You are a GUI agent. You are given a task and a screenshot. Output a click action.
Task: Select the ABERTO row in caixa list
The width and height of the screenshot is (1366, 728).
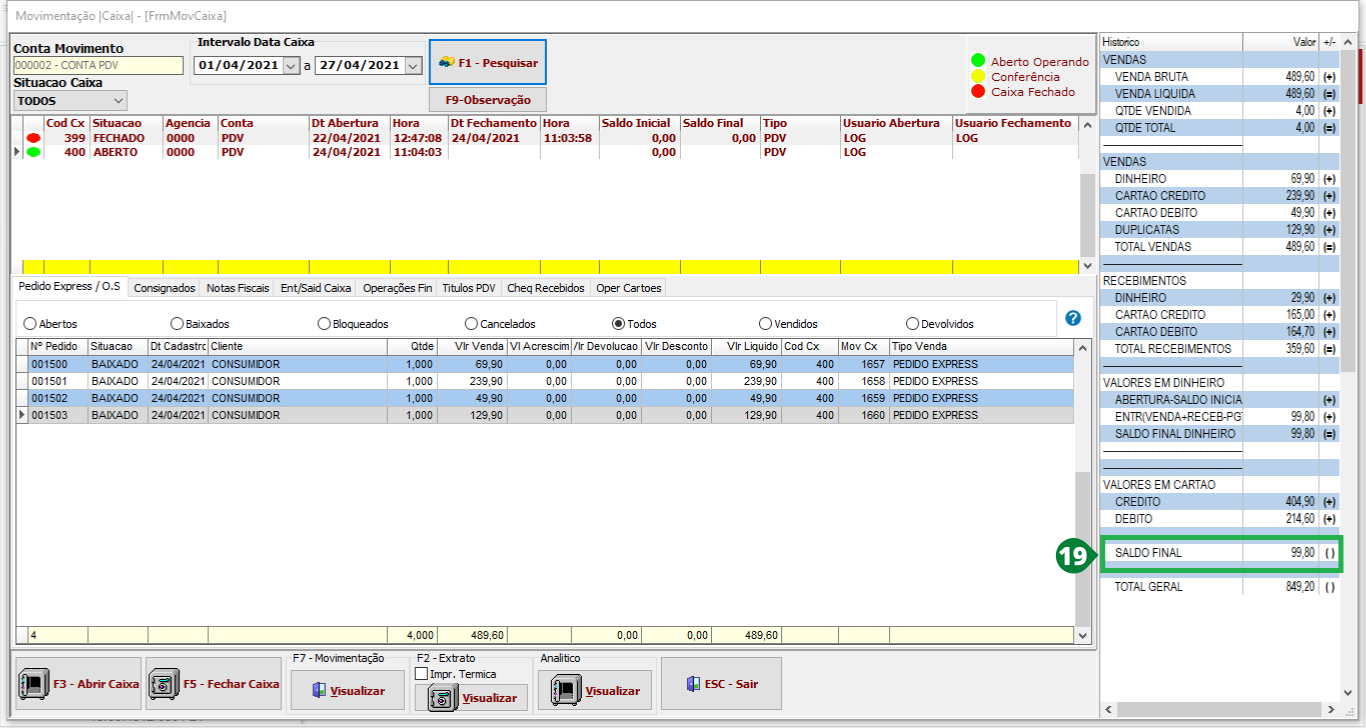(545, 152)
